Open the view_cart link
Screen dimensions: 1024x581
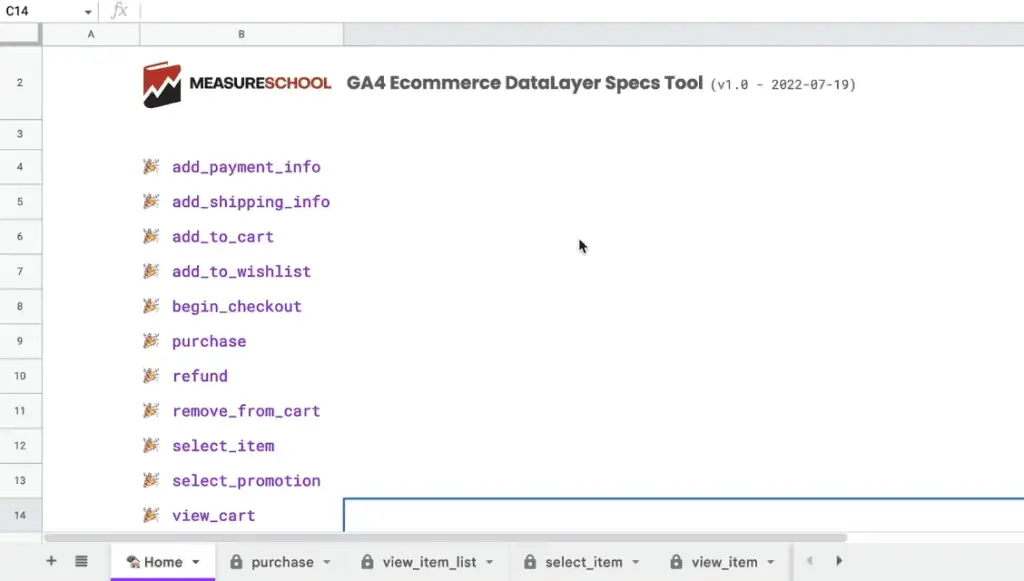coord(214,515)
